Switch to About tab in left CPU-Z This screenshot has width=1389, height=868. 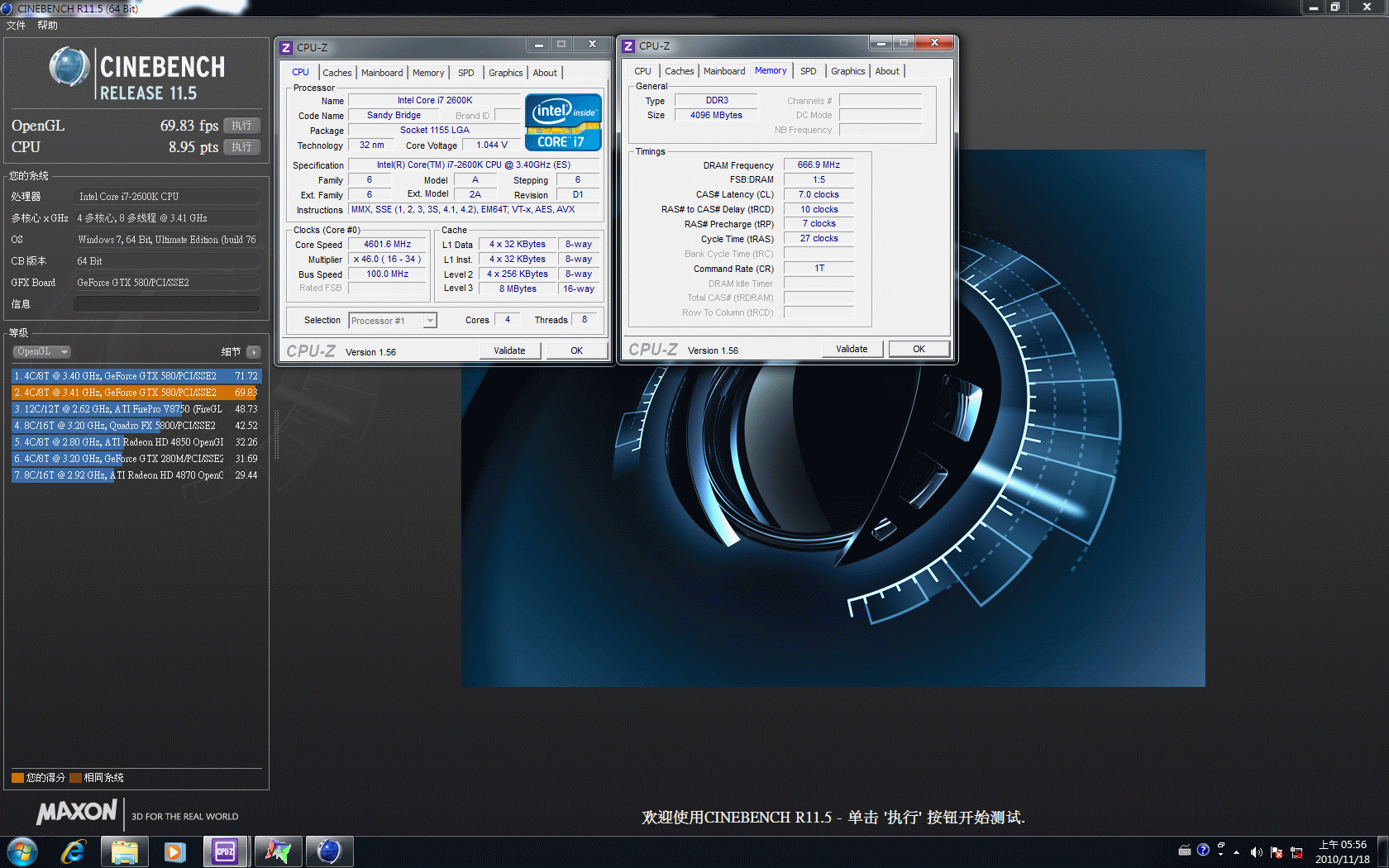pos(545,73)
